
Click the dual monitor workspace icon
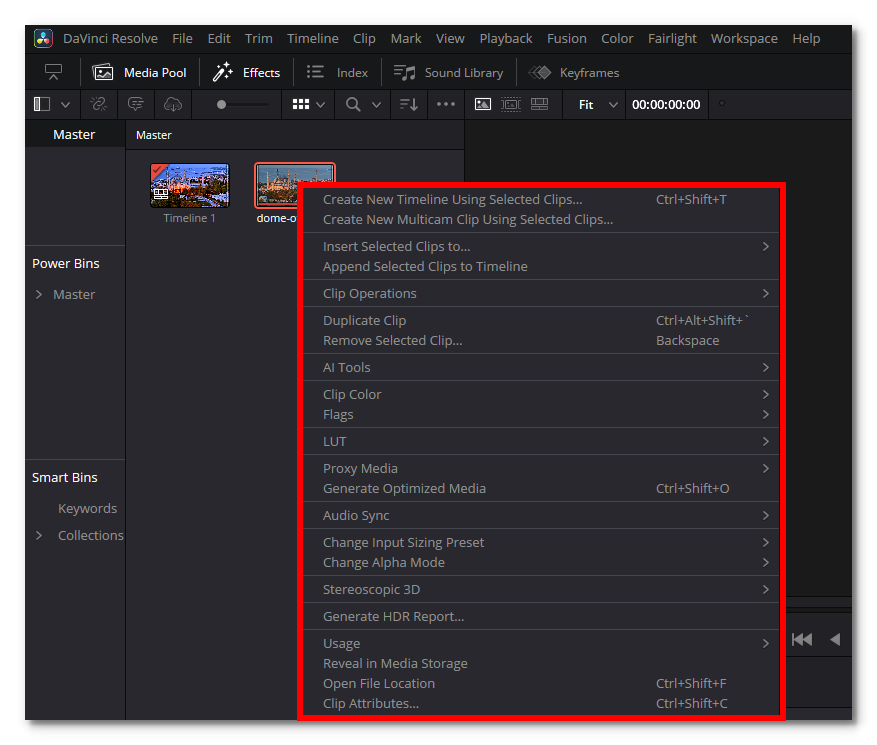[x=53, y=72]
